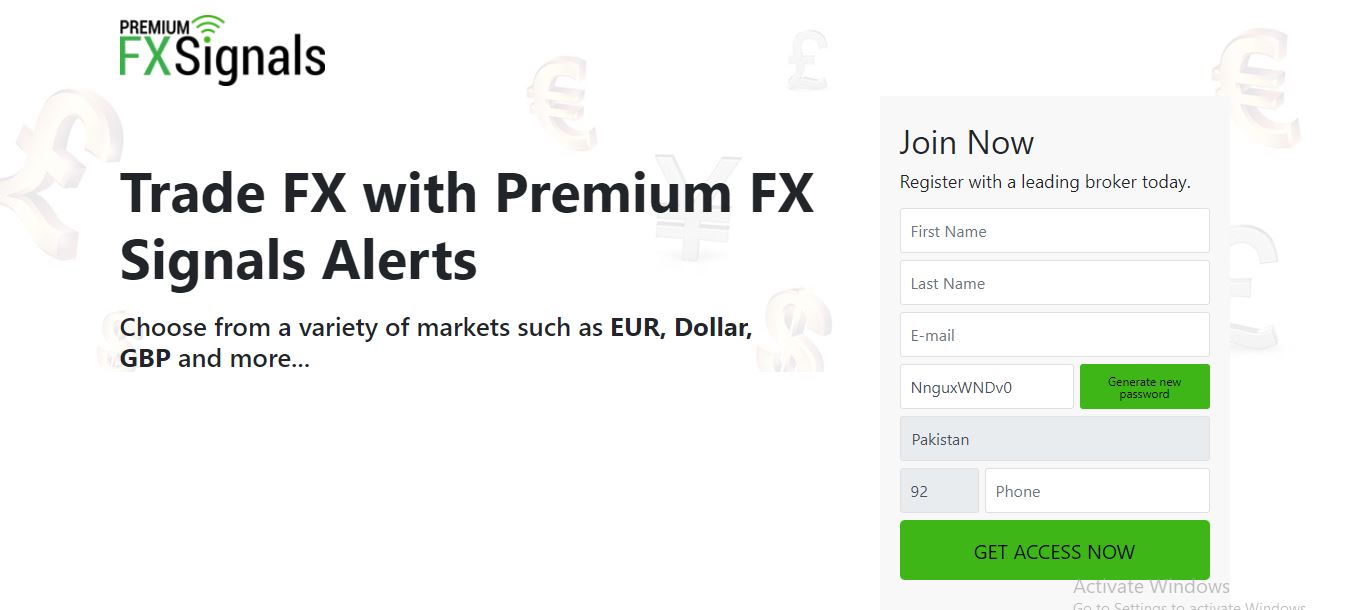Click the faded euro symbol near the page center
The image size is (1349, 610).
[562, 100]
